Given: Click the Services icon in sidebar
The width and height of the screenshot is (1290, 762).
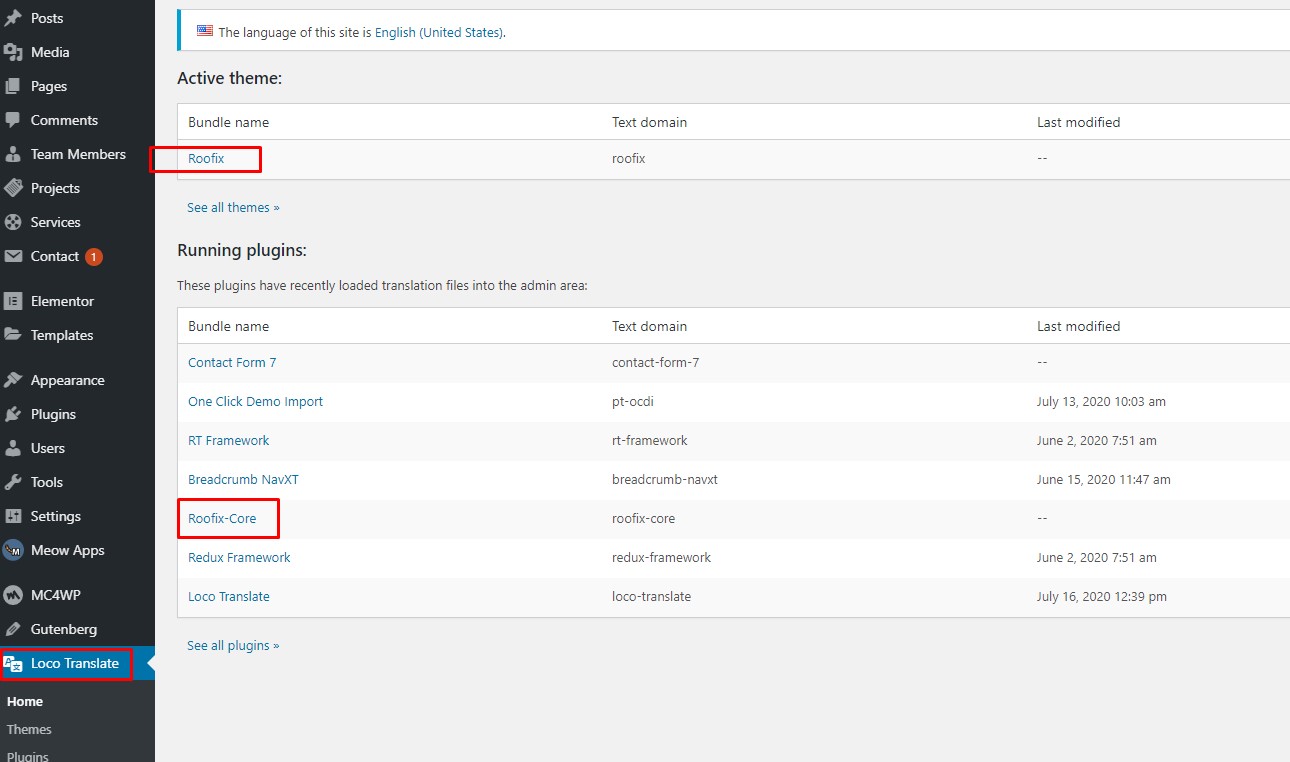Looking at the screenshot, I should (13, 222).
